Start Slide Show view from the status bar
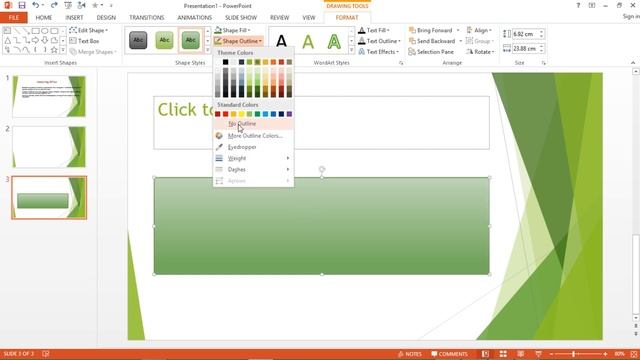 [x=538, y=354]
